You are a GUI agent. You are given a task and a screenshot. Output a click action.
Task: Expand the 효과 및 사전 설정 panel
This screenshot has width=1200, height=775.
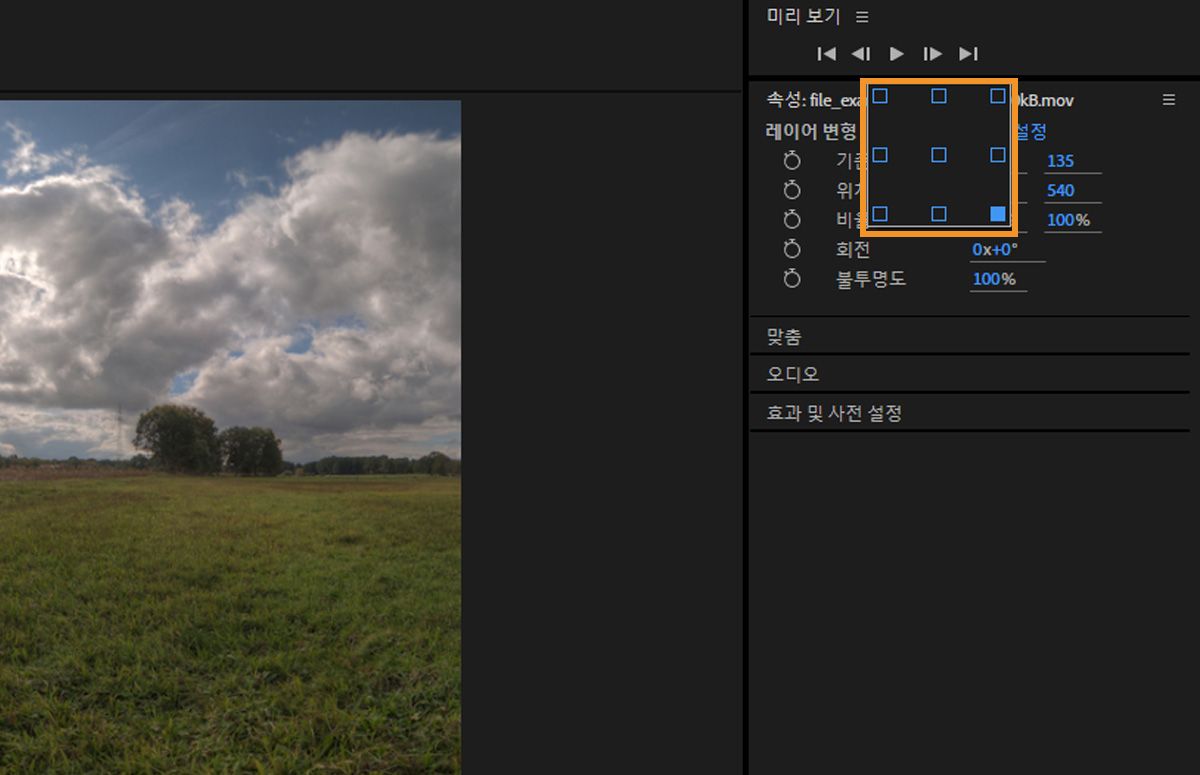970,413
